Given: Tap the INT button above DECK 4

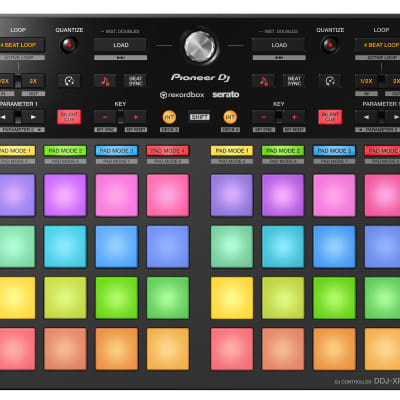Looking at the screenshot, I should tap(230, 117).
